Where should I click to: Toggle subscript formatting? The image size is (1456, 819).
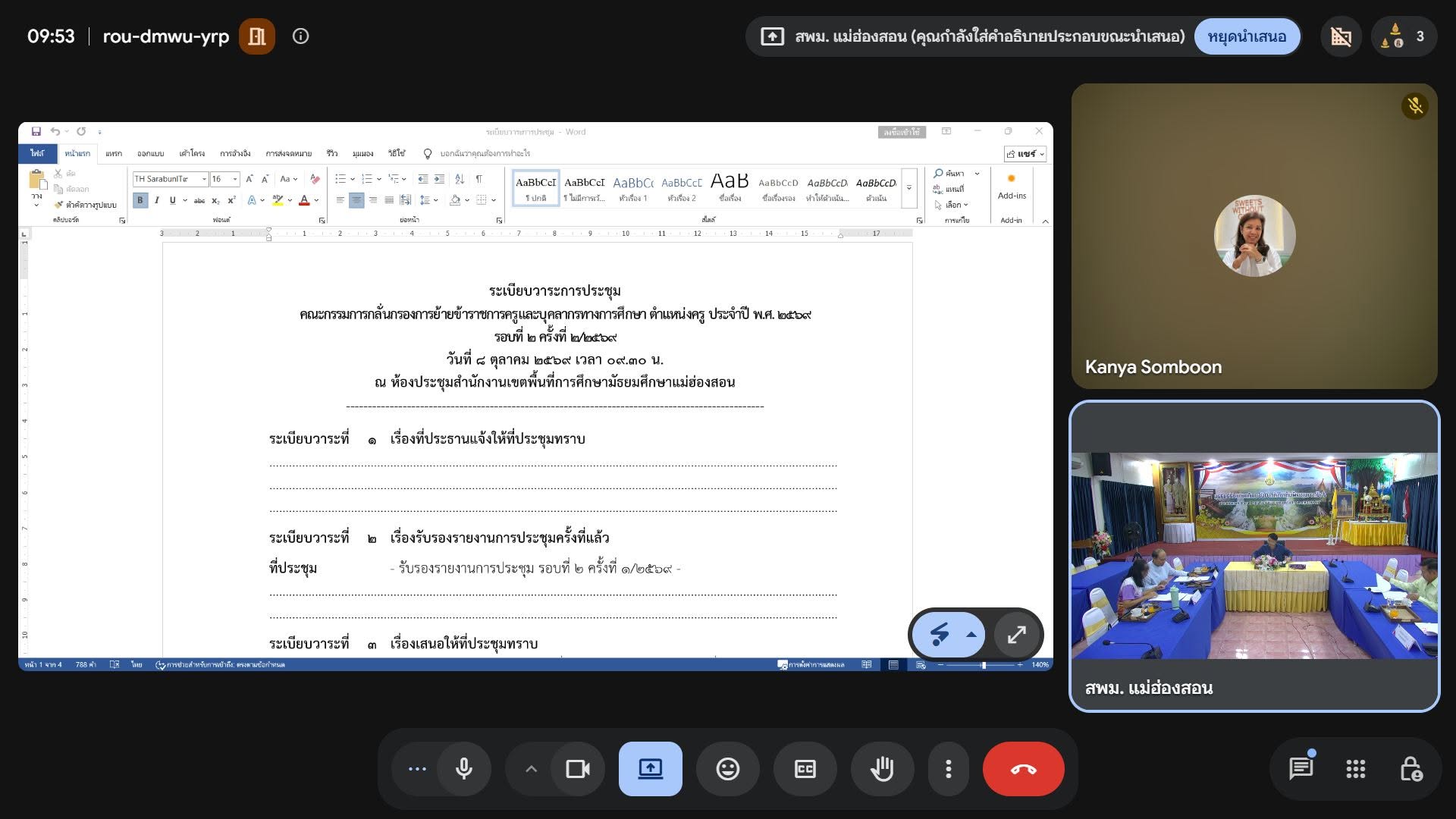(216, 200)
